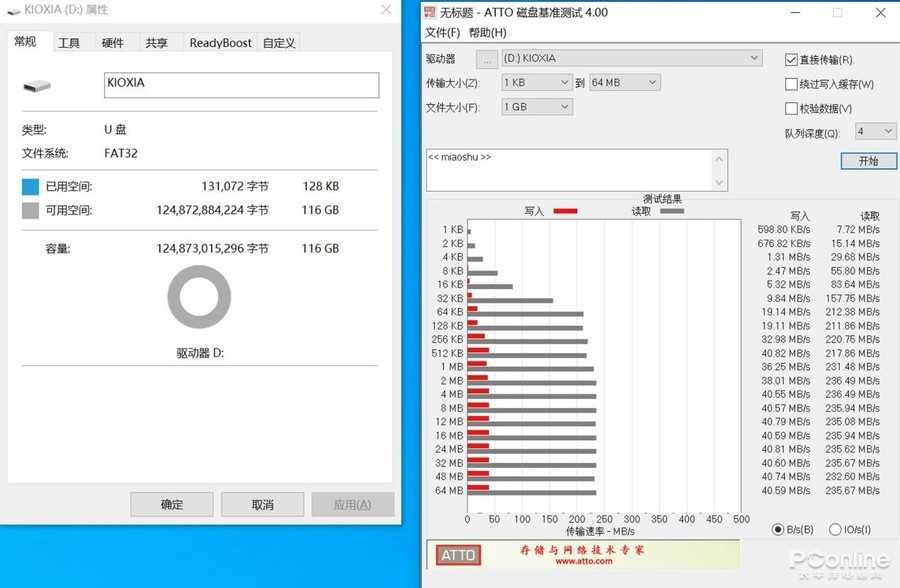Click the 64 KB row label in chart
The image size is (900, 588).
(x=450, y=312)
